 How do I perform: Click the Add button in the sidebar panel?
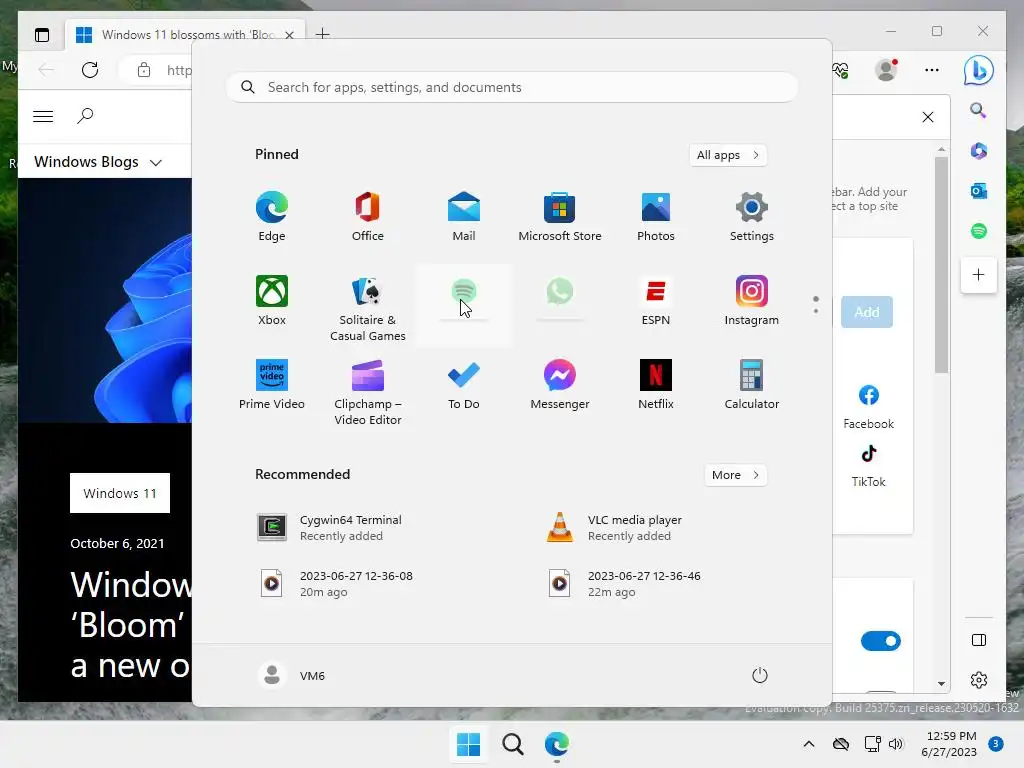tap(867, 312)
